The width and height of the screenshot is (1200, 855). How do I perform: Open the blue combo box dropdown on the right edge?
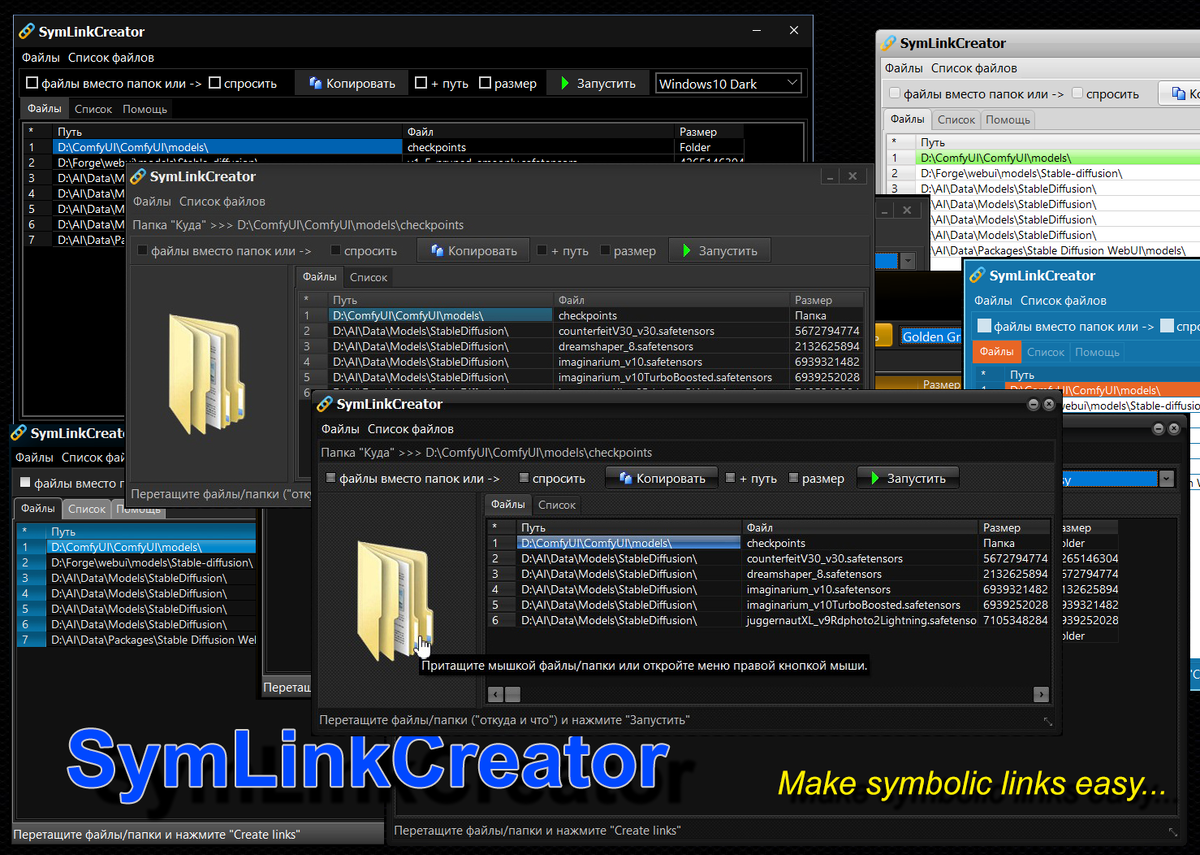(1166, 478)
